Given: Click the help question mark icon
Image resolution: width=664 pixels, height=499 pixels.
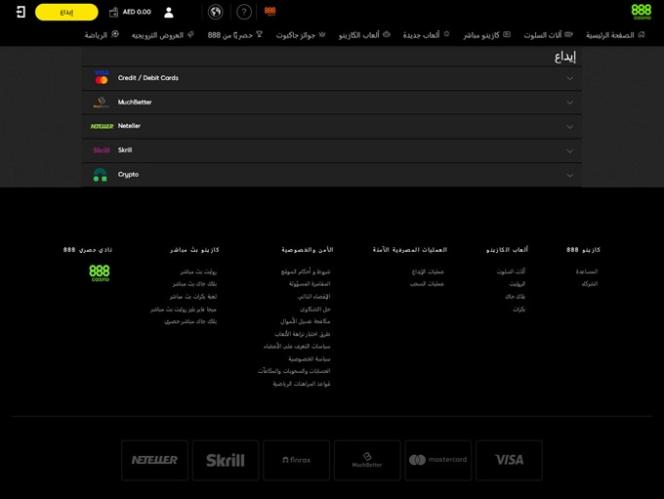Looking at the screenshot, I should point(243,12).
